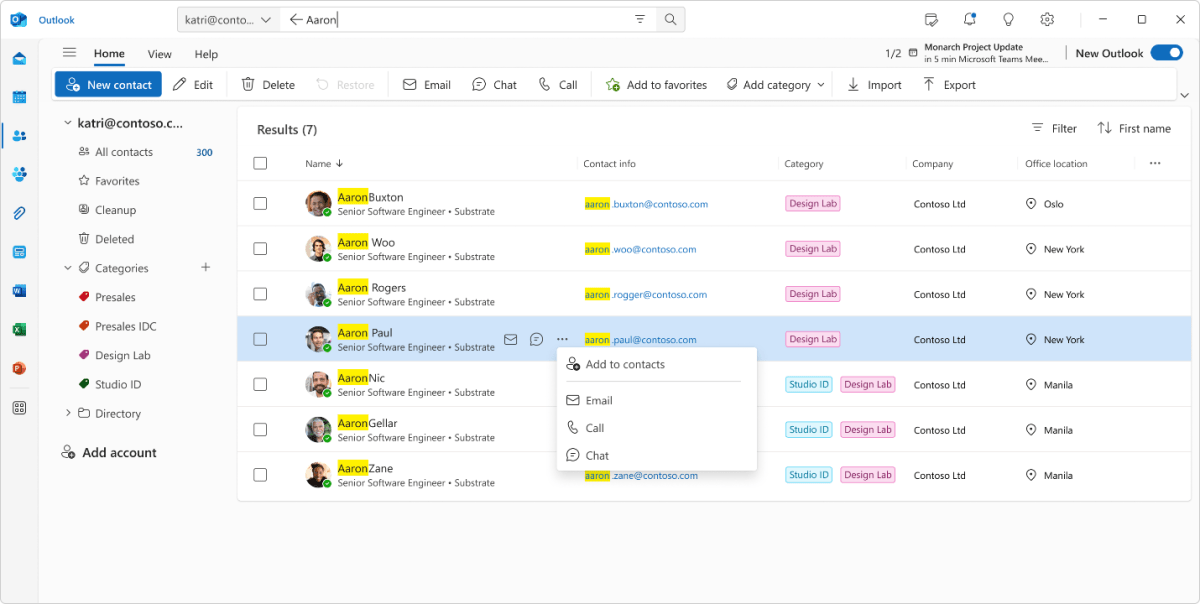Open Word from the left app bar

[x=19, y=290]
